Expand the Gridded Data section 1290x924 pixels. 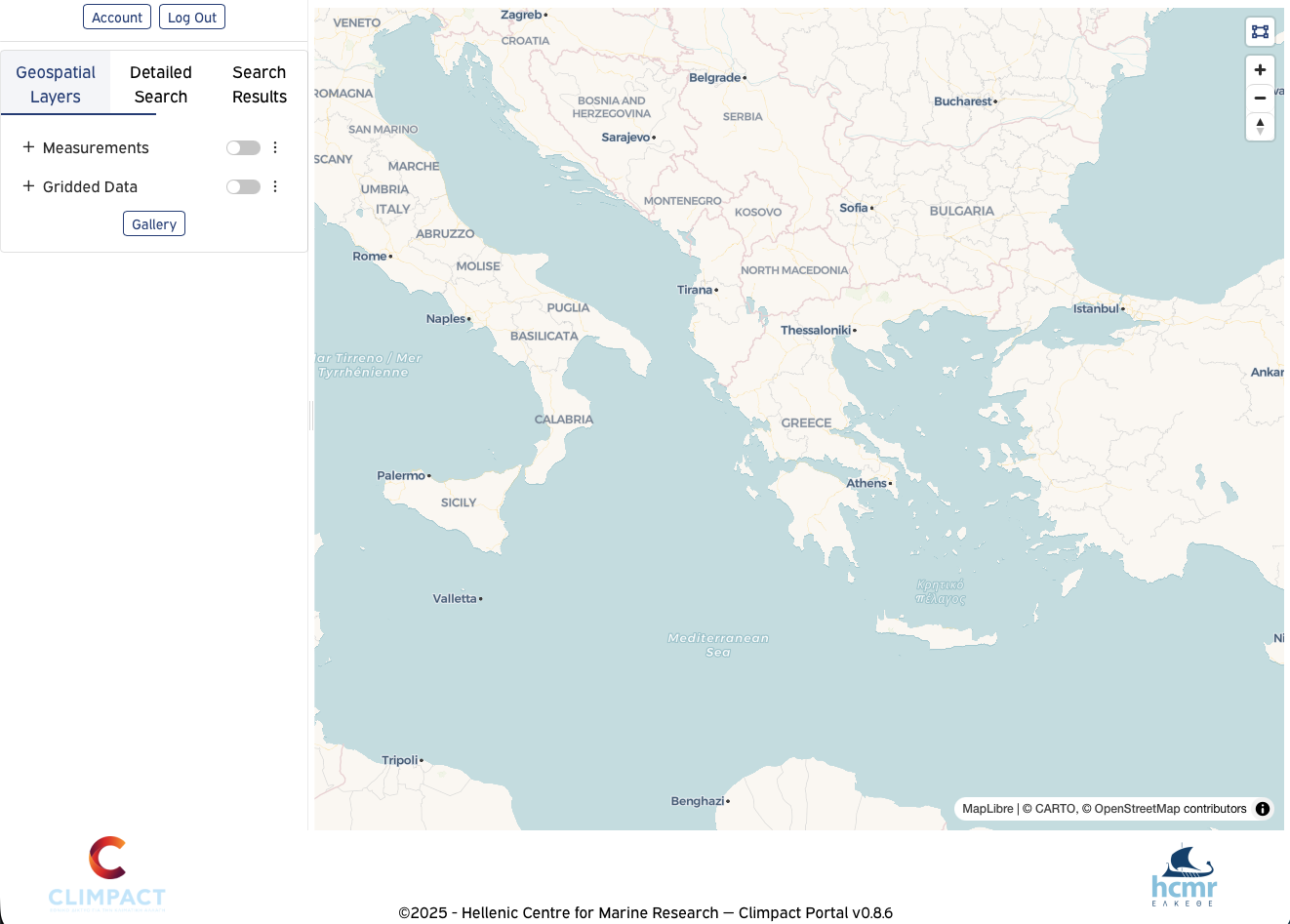coord(26,185)
